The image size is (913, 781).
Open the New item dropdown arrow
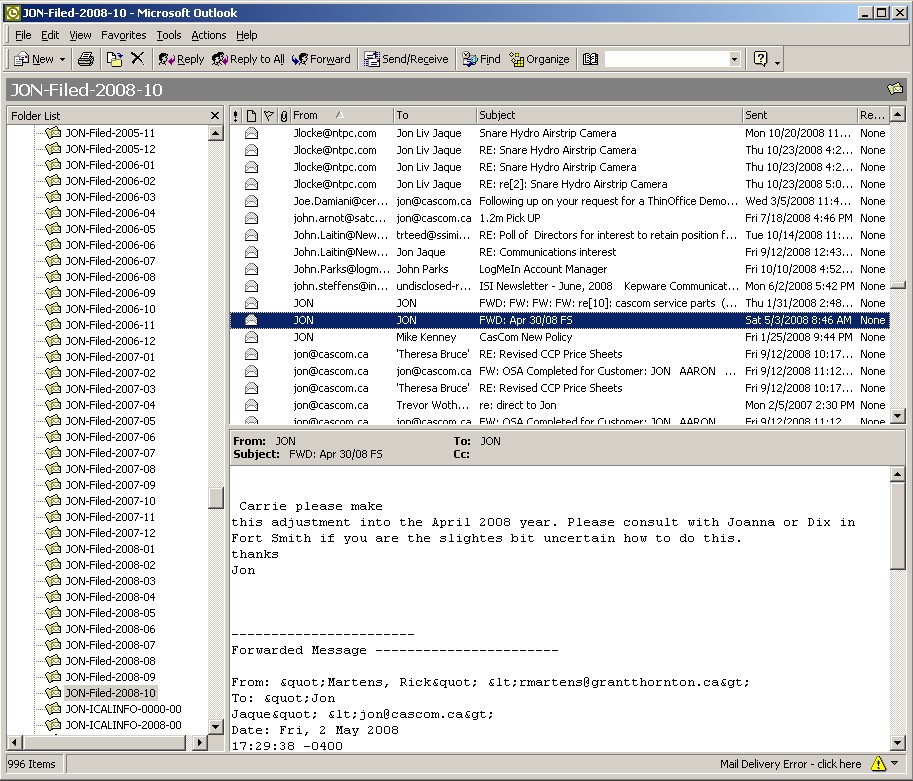(62, 59)
